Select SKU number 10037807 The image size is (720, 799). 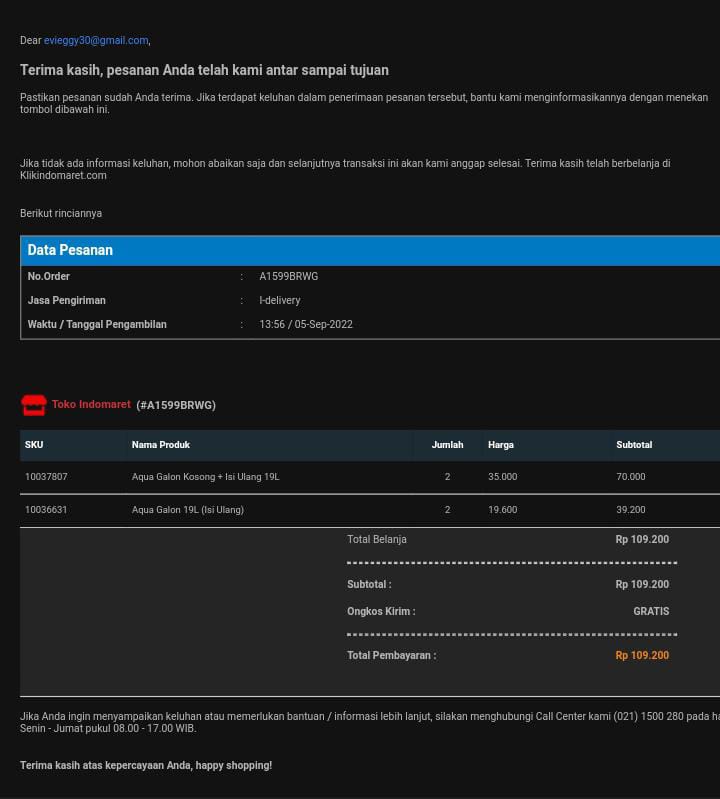coord(46,478)
